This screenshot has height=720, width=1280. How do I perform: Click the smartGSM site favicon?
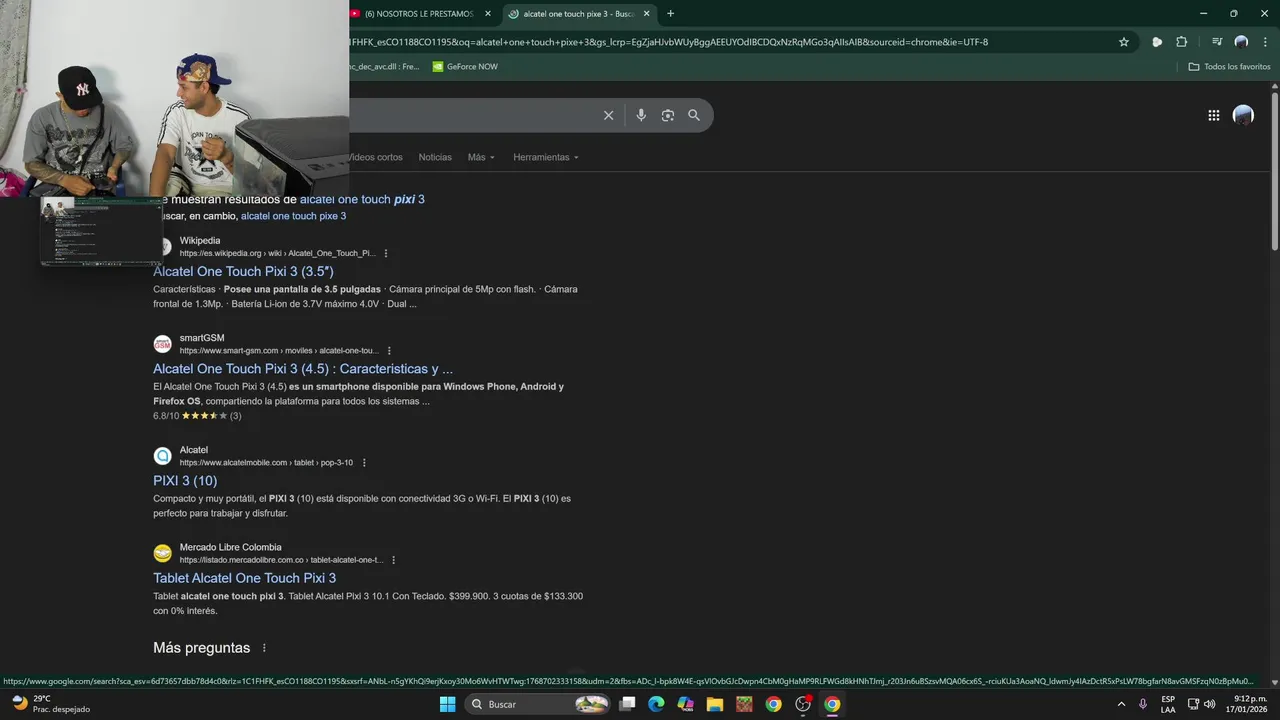162,344
